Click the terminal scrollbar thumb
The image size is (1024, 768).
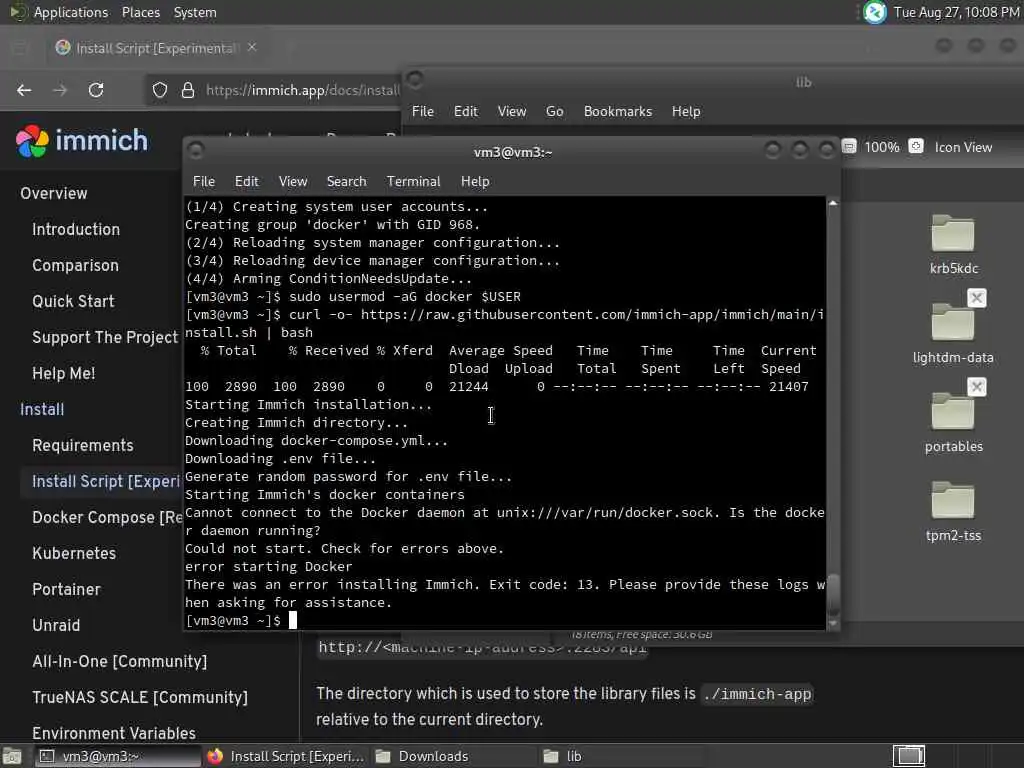tap(833, 594)
